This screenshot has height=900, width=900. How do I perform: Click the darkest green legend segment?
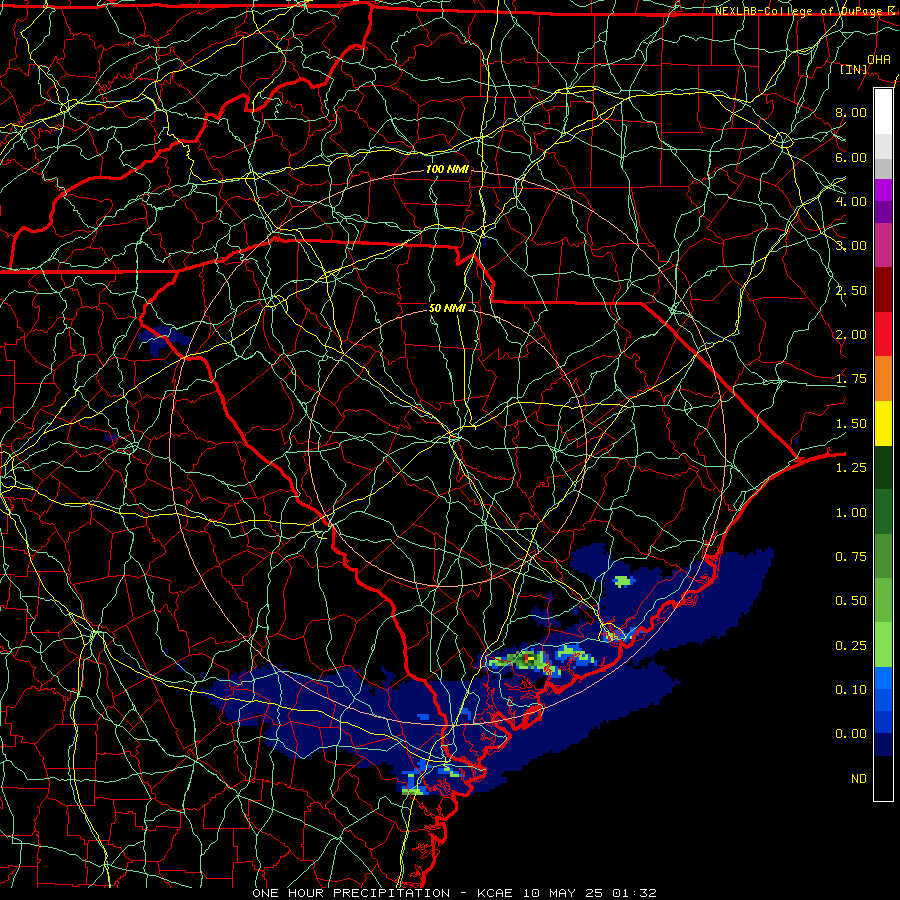coord(883,467)
